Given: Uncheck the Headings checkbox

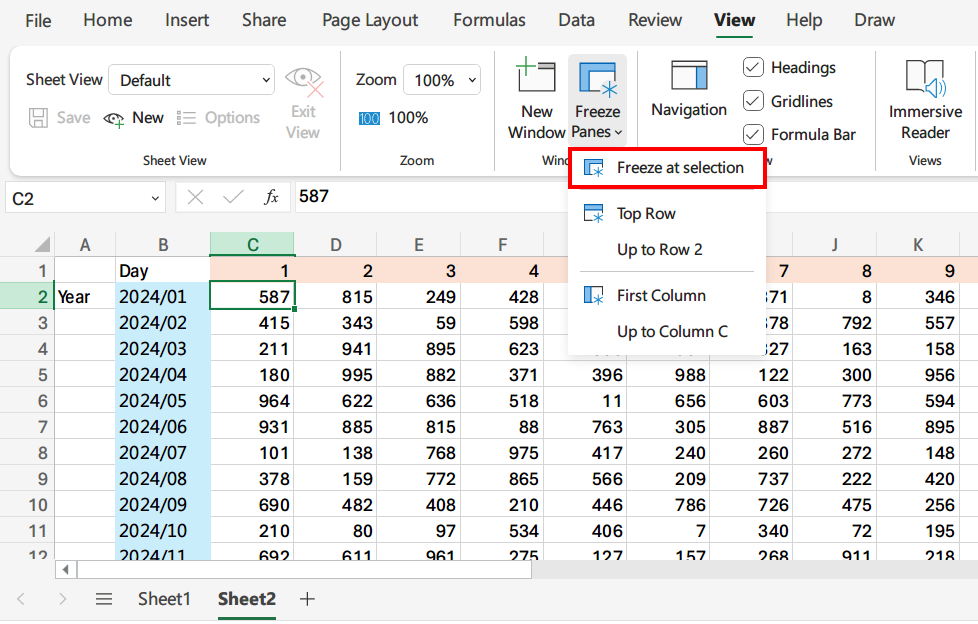Looking at the screenshot, I should (x=752, y=67).
